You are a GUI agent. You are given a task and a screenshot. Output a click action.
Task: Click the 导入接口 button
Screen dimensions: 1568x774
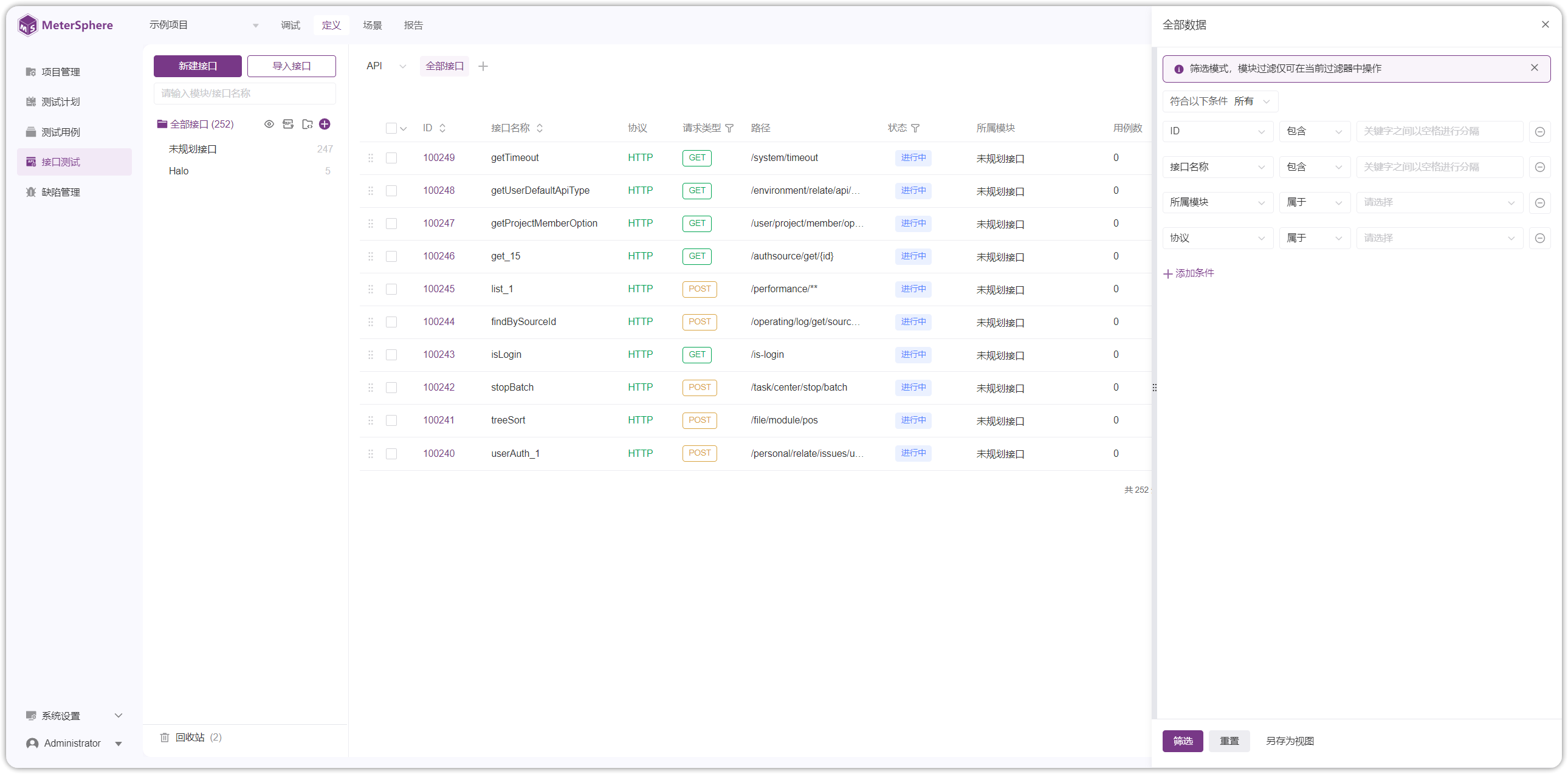click(x=292, y=66)
